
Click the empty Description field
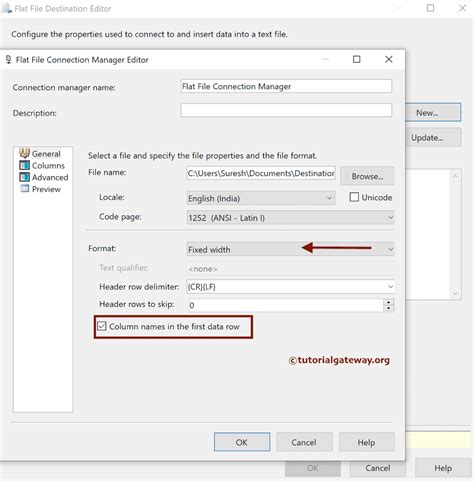tap(286, 110)
